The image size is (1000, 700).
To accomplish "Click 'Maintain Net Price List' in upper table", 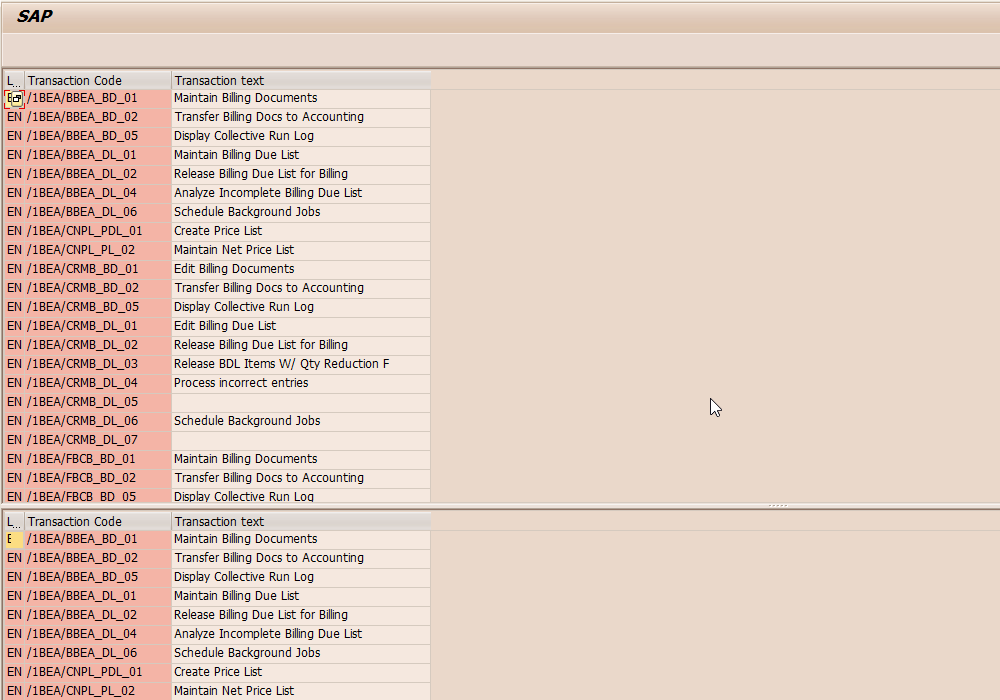I will click(234, 250).
